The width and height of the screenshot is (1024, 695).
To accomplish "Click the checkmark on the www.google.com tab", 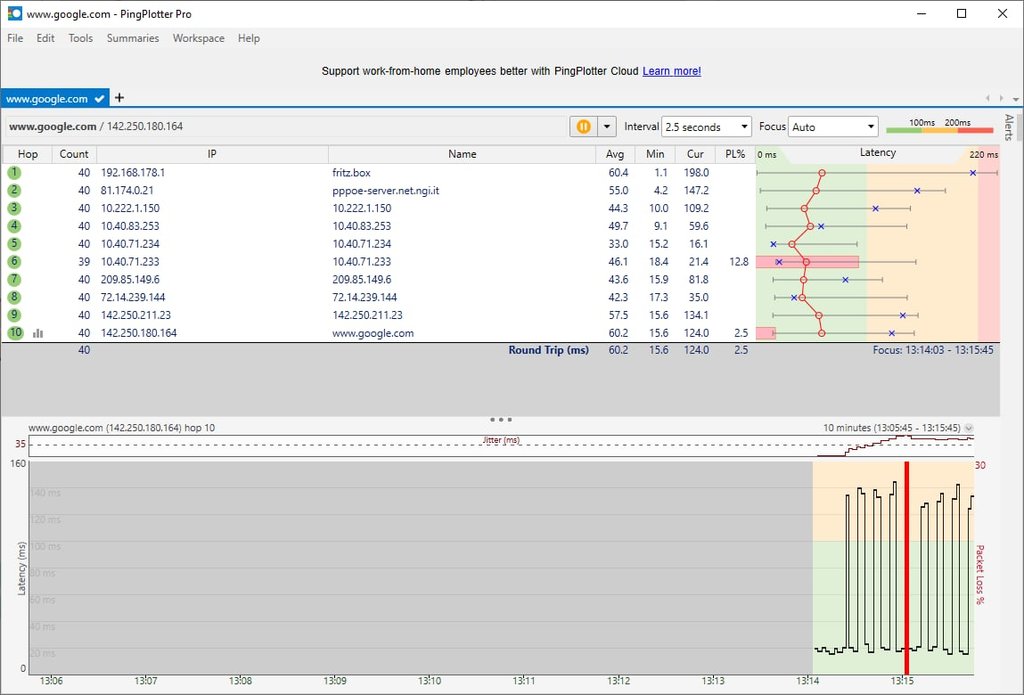I will coord(99,99).
